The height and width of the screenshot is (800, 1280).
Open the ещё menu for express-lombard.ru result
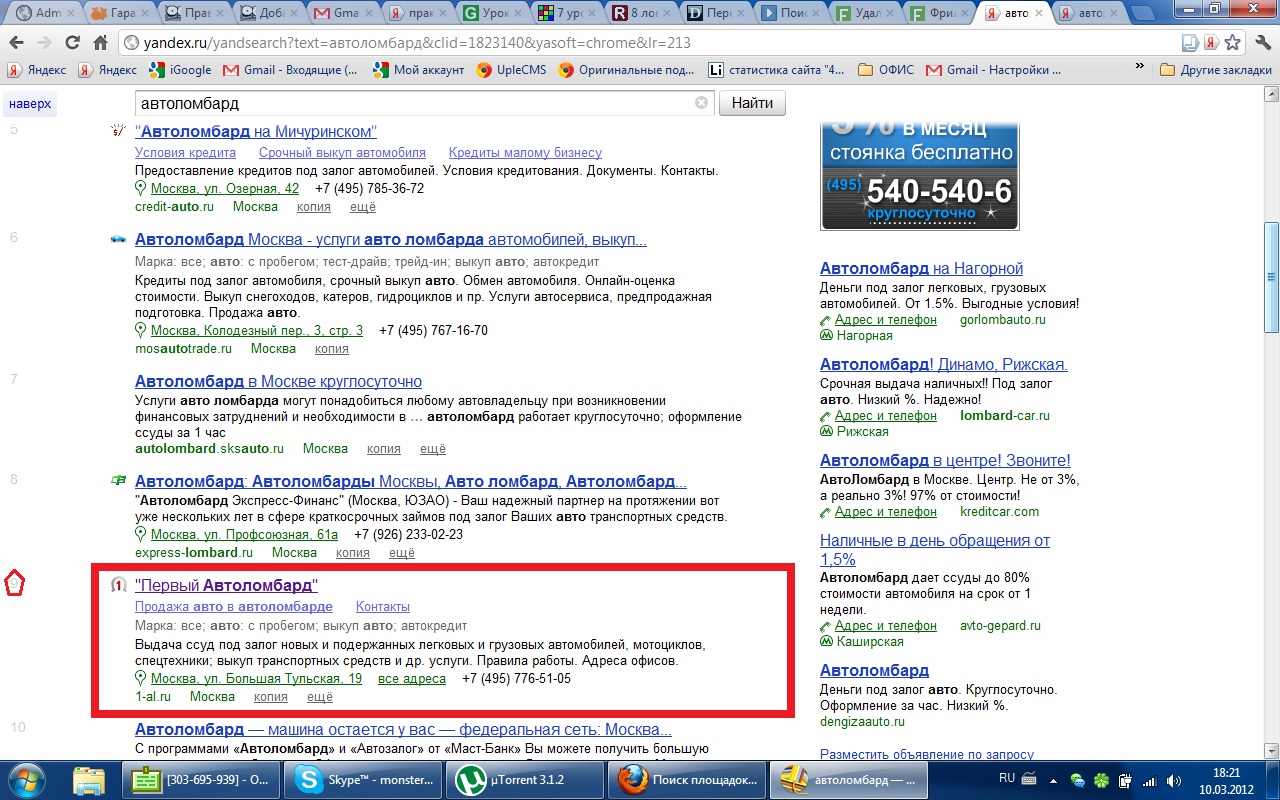tap(401, 553)
